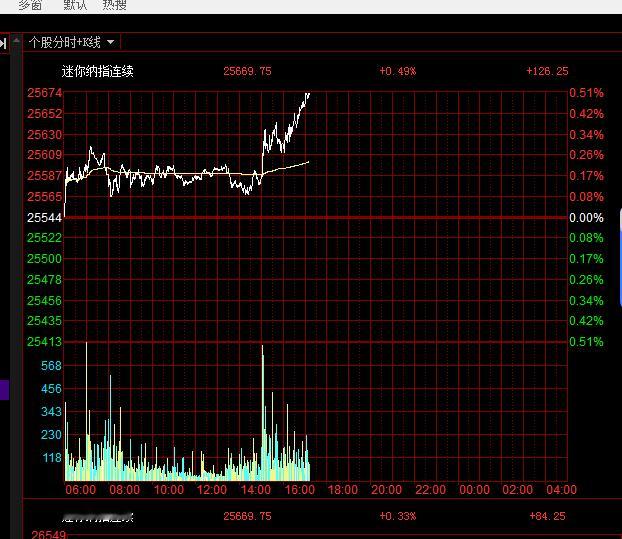Click the 25587 price axis label
The width and height of the screenshot is (622, 539).
point(45,176)
